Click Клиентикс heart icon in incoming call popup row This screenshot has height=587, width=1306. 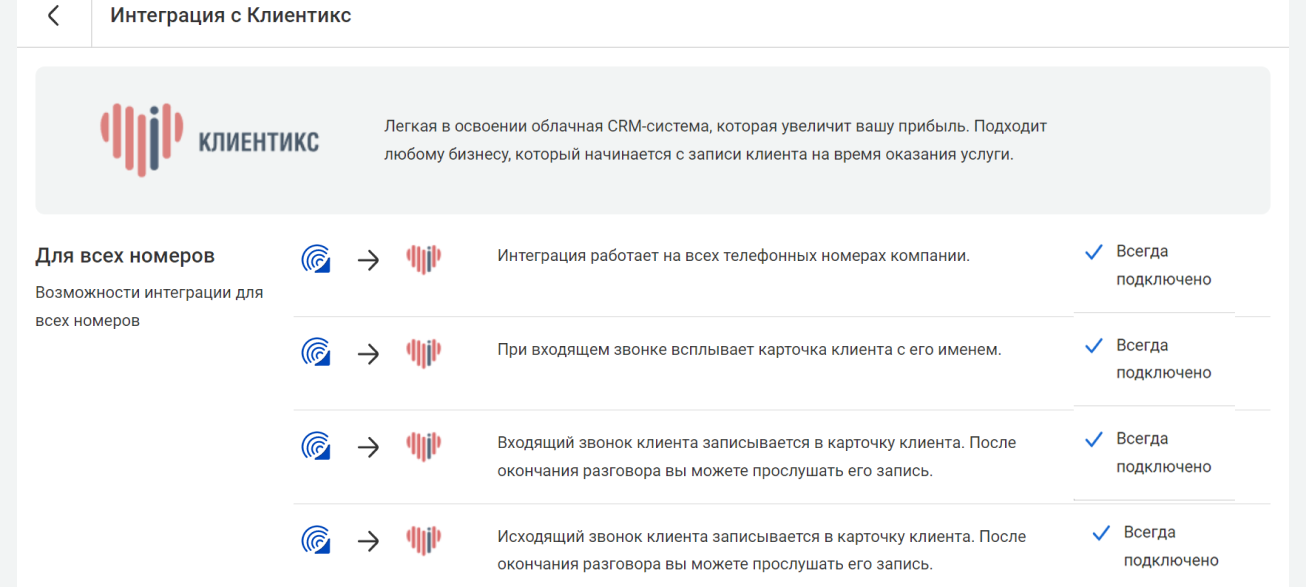pyautogui.click(x=423, y=353)
